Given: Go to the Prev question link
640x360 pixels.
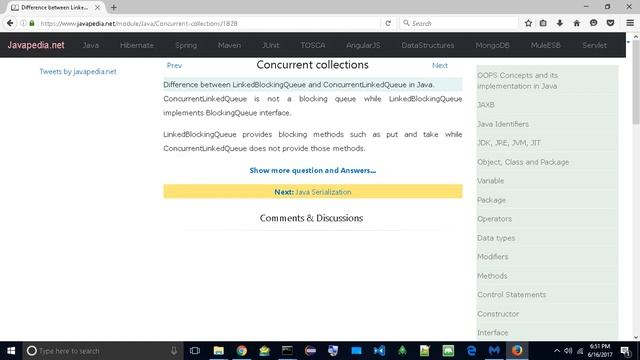Looking at the screenshot, I should (174, 65).
